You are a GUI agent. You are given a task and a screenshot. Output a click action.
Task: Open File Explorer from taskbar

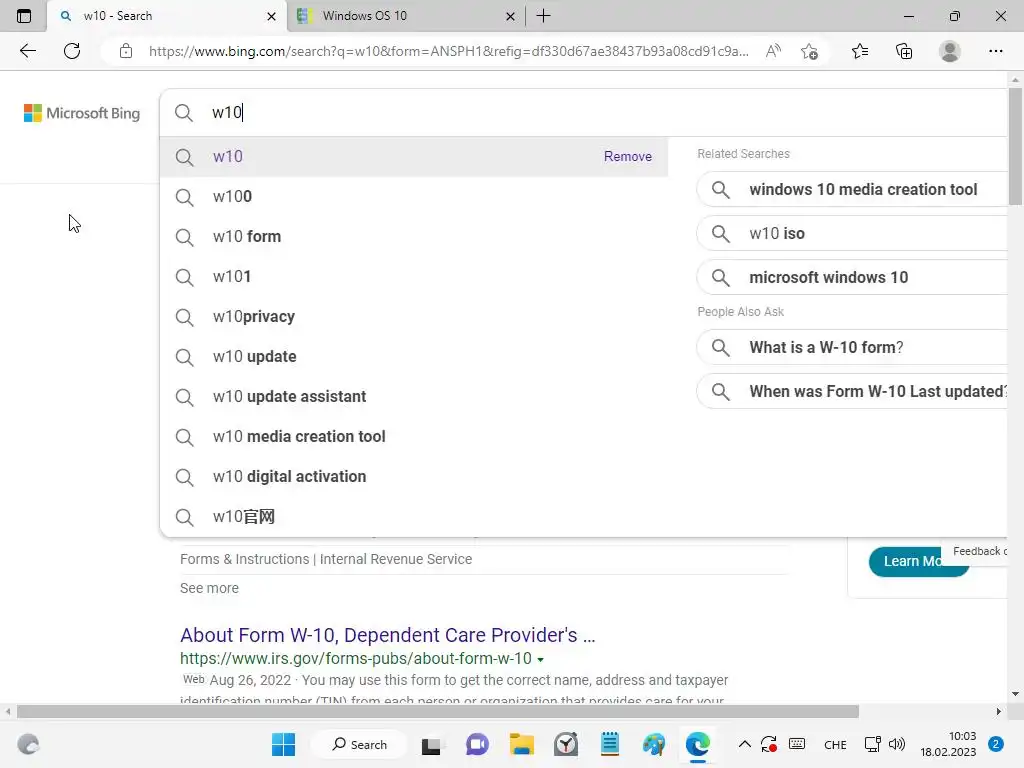tap(522, 744)
